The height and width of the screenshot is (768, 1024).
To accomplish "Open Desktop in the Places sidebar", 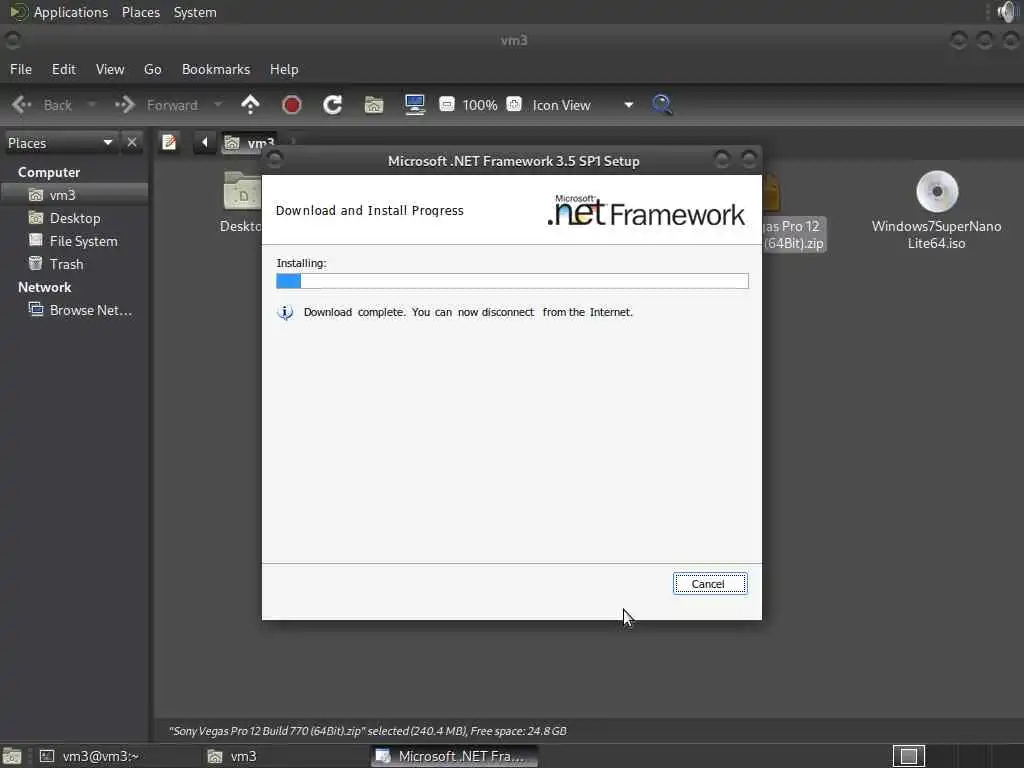I will [75, 218].
